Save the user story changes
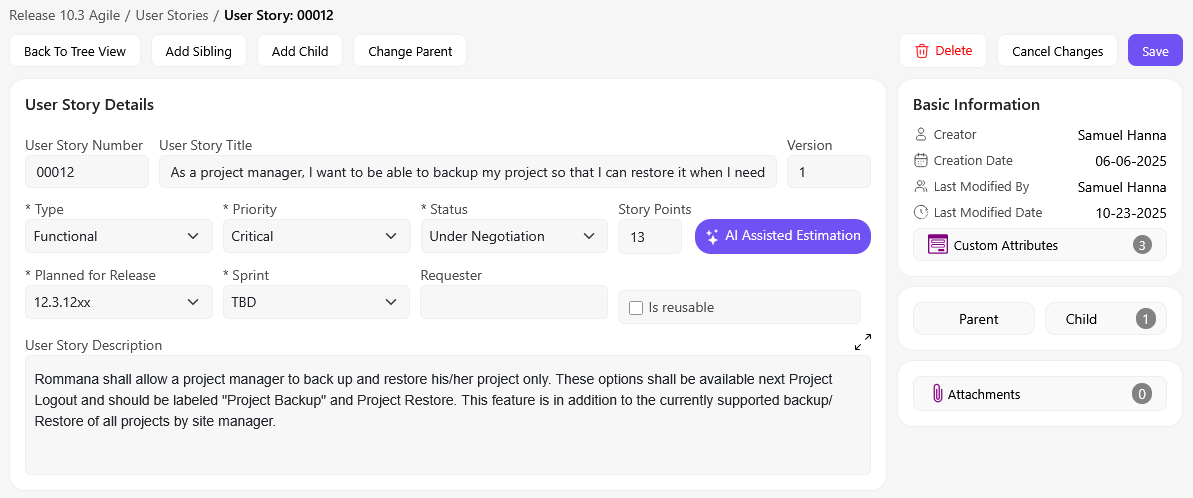 (x=1155, y=51)
